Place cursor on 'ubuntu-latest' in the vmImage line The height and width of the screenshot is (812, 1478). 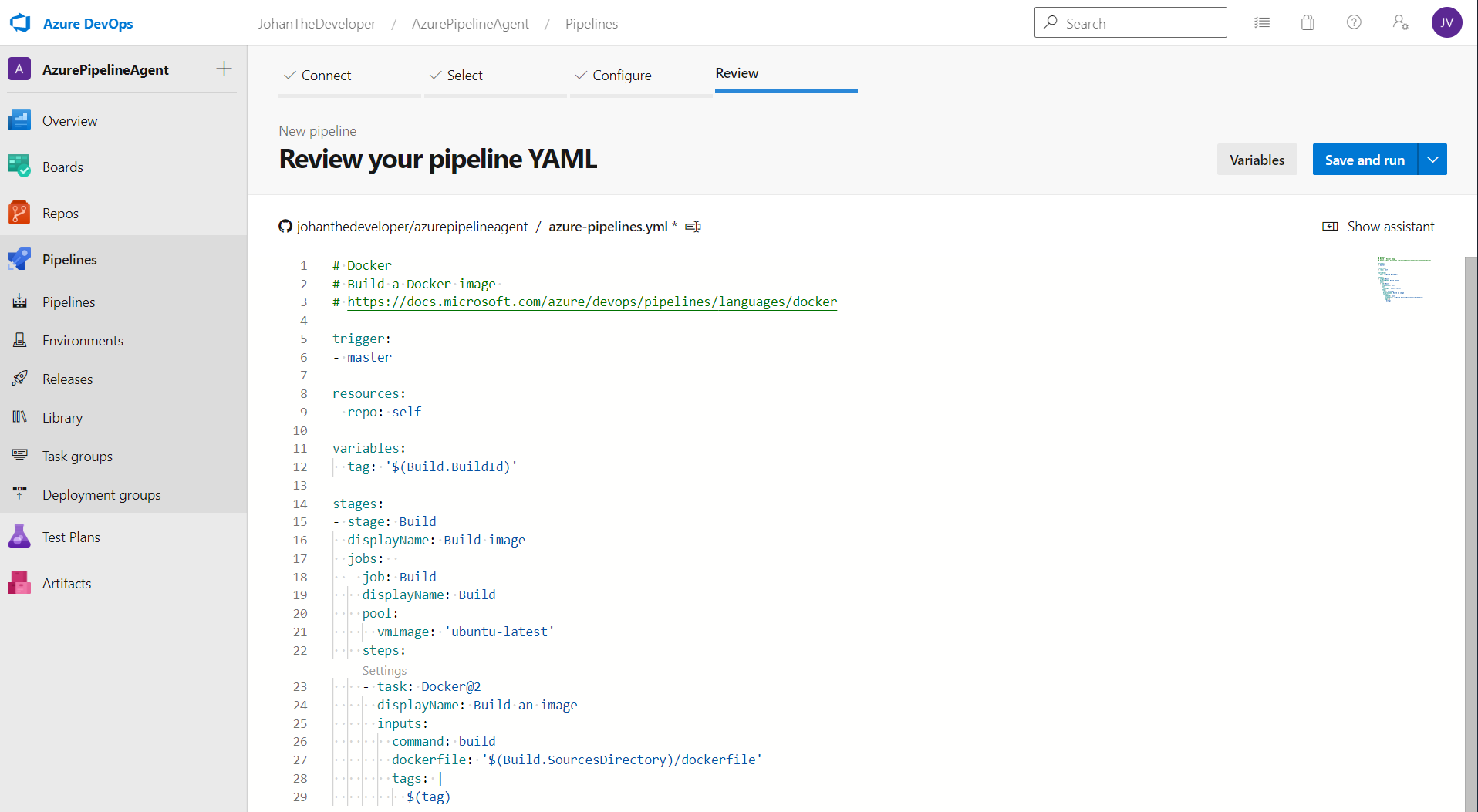499,632
